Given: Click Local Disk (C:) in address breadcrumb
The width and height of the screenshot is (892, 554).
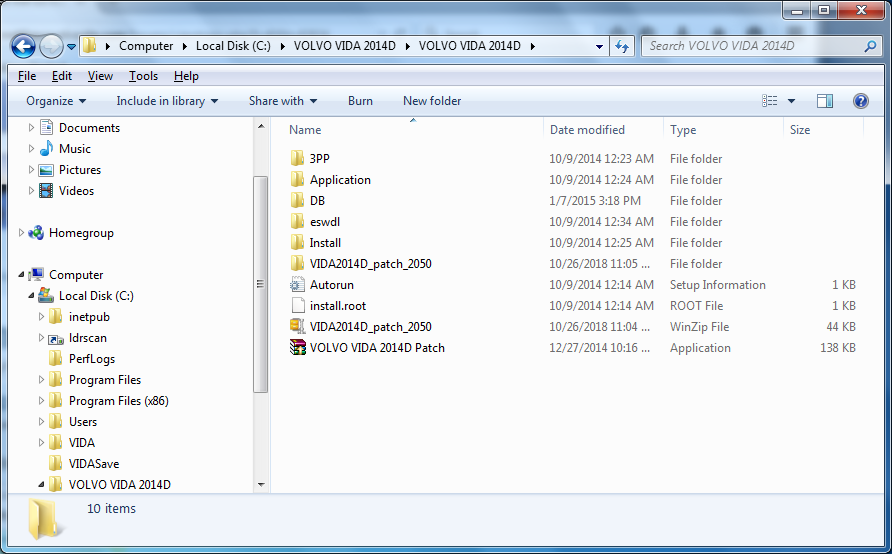Looking at the screenshot, I should [233, 46].
